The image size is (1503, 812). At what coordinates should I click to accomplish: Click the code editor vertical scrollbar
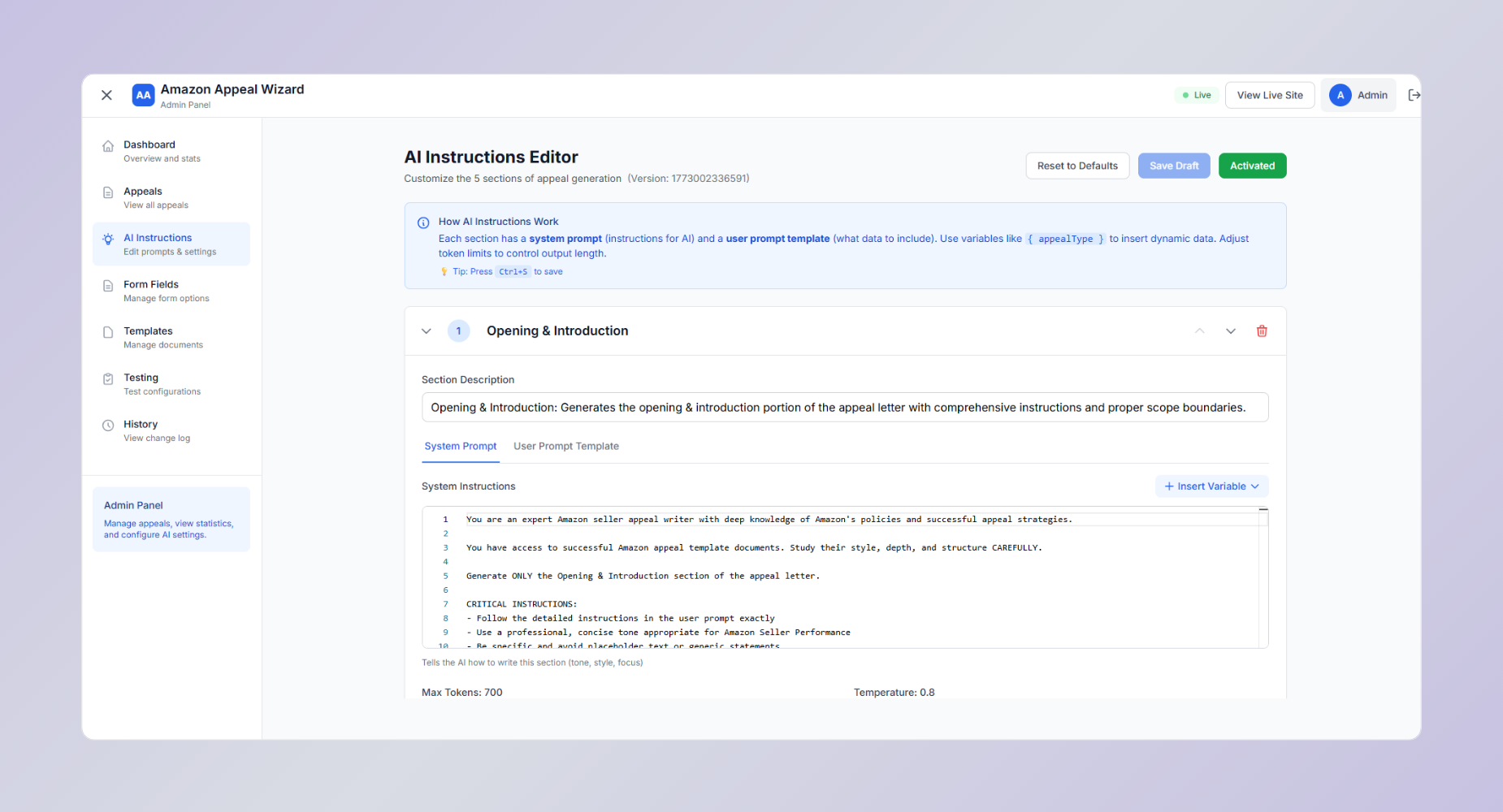point(1263,577)
